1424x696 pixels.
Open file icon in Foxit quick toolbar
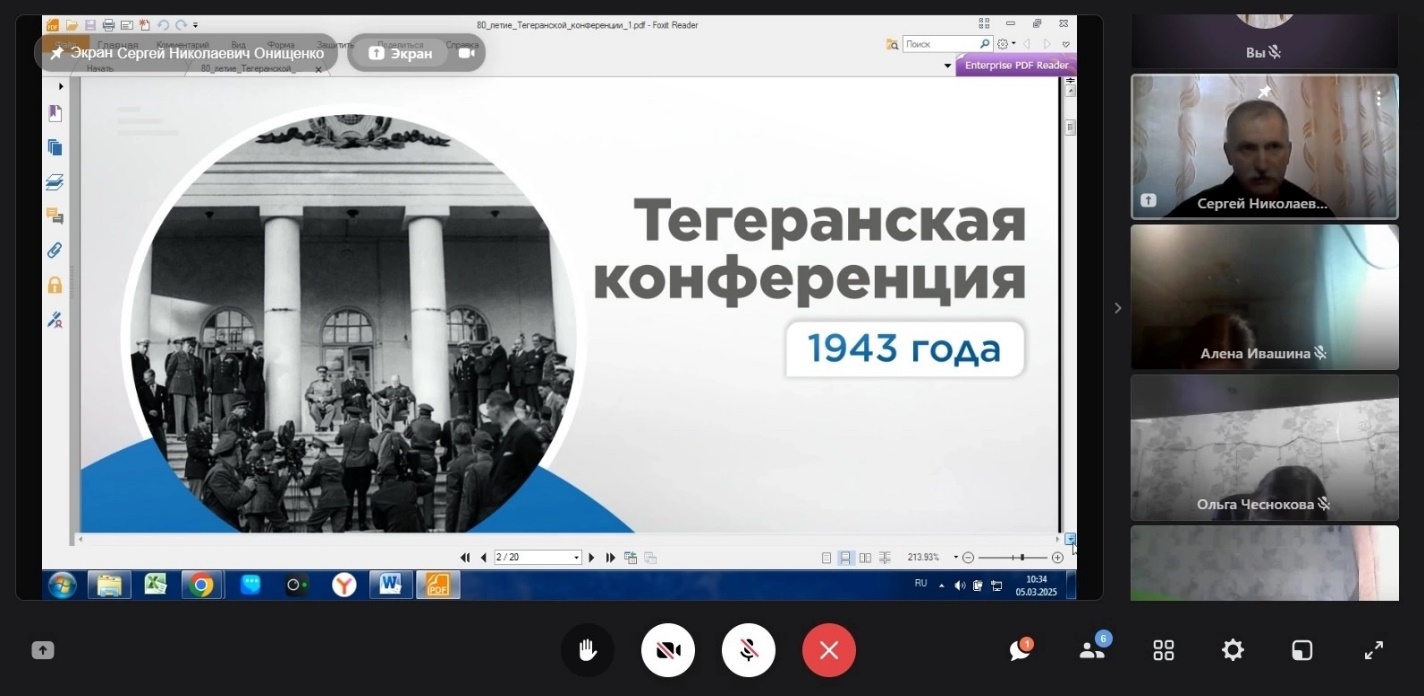click(72, 25)
